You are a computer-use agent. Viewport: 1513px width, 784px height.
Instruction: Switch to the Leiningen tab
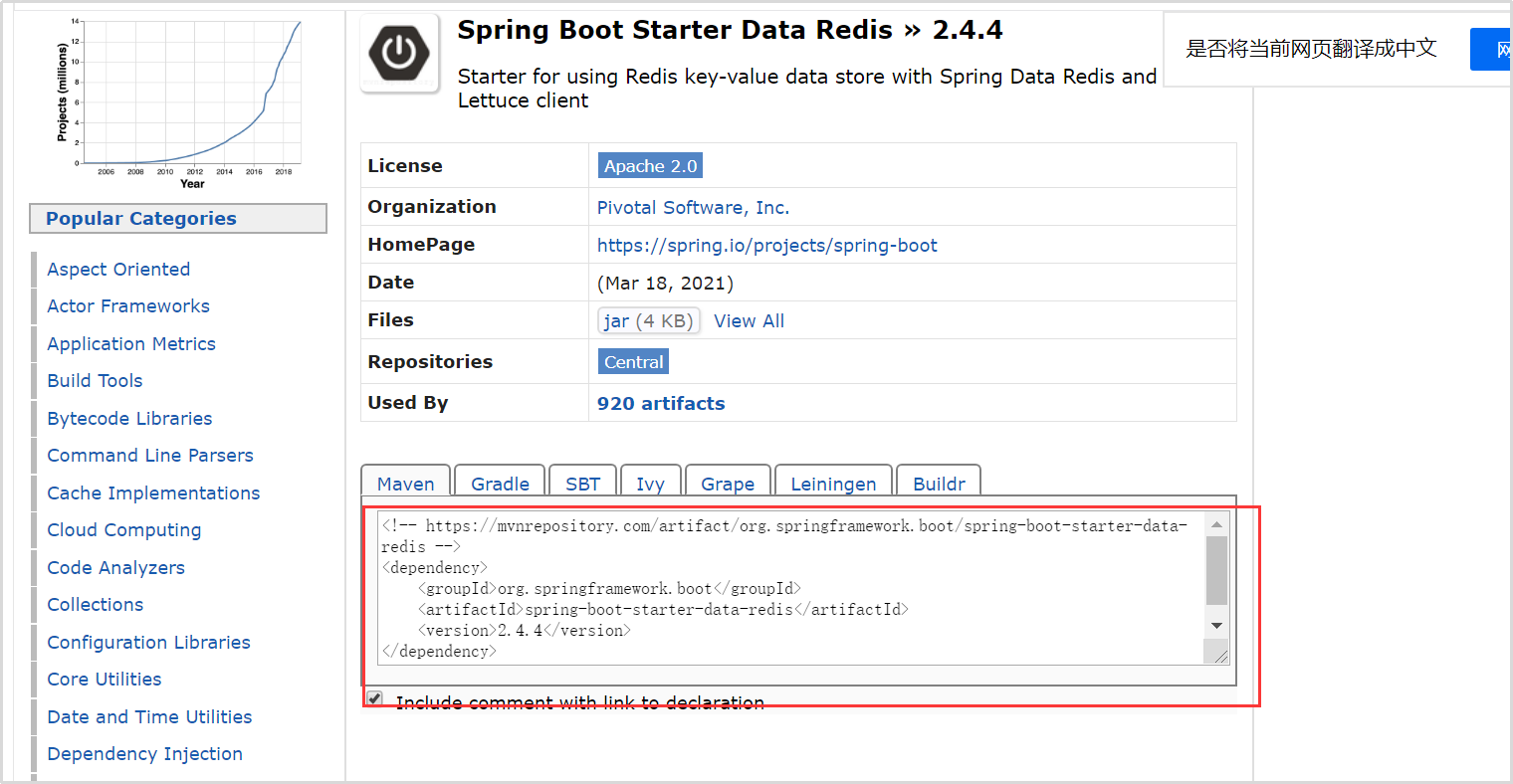click(x=833, y=483)
